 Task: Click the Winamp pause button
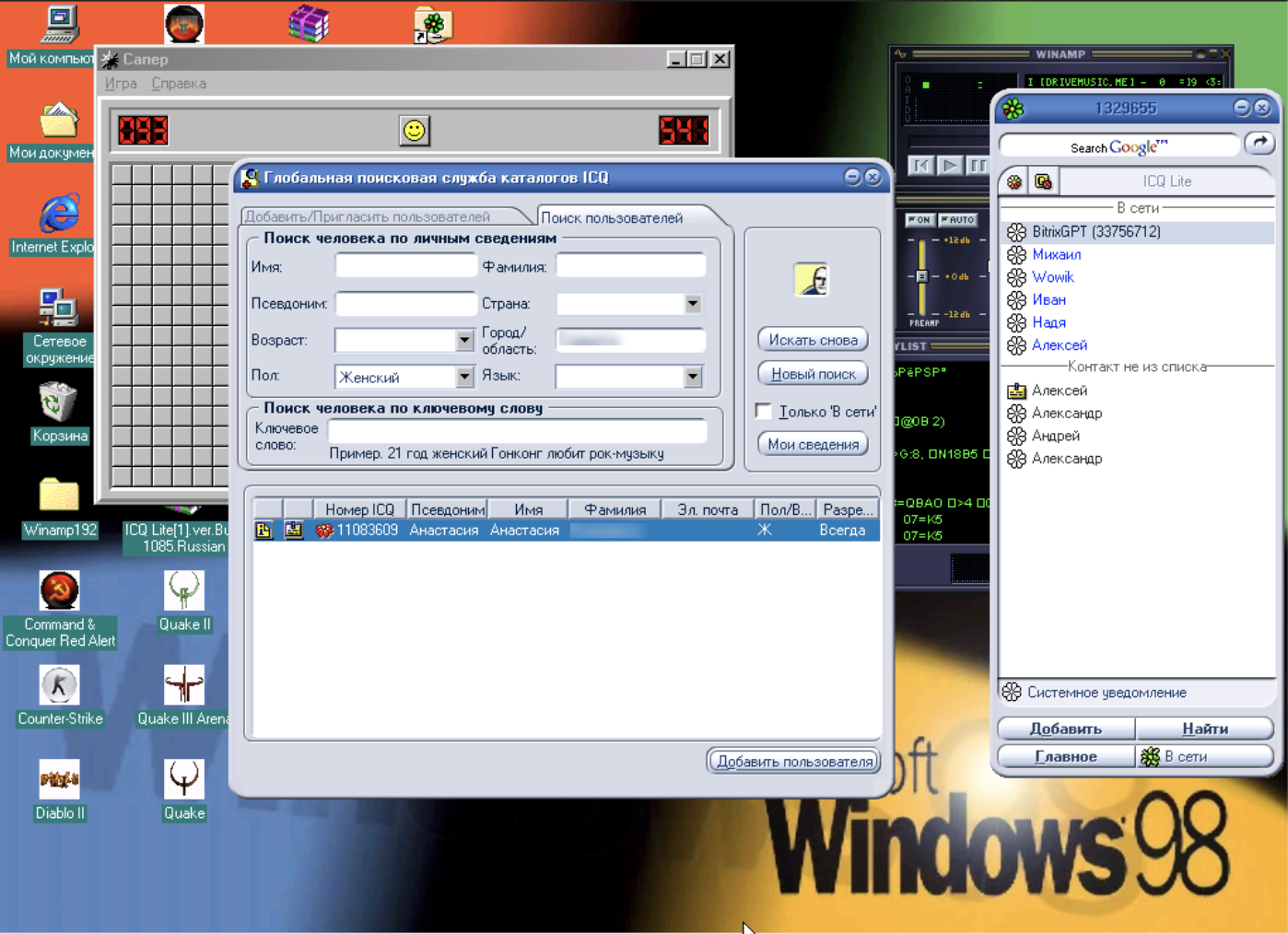[978, 166]
